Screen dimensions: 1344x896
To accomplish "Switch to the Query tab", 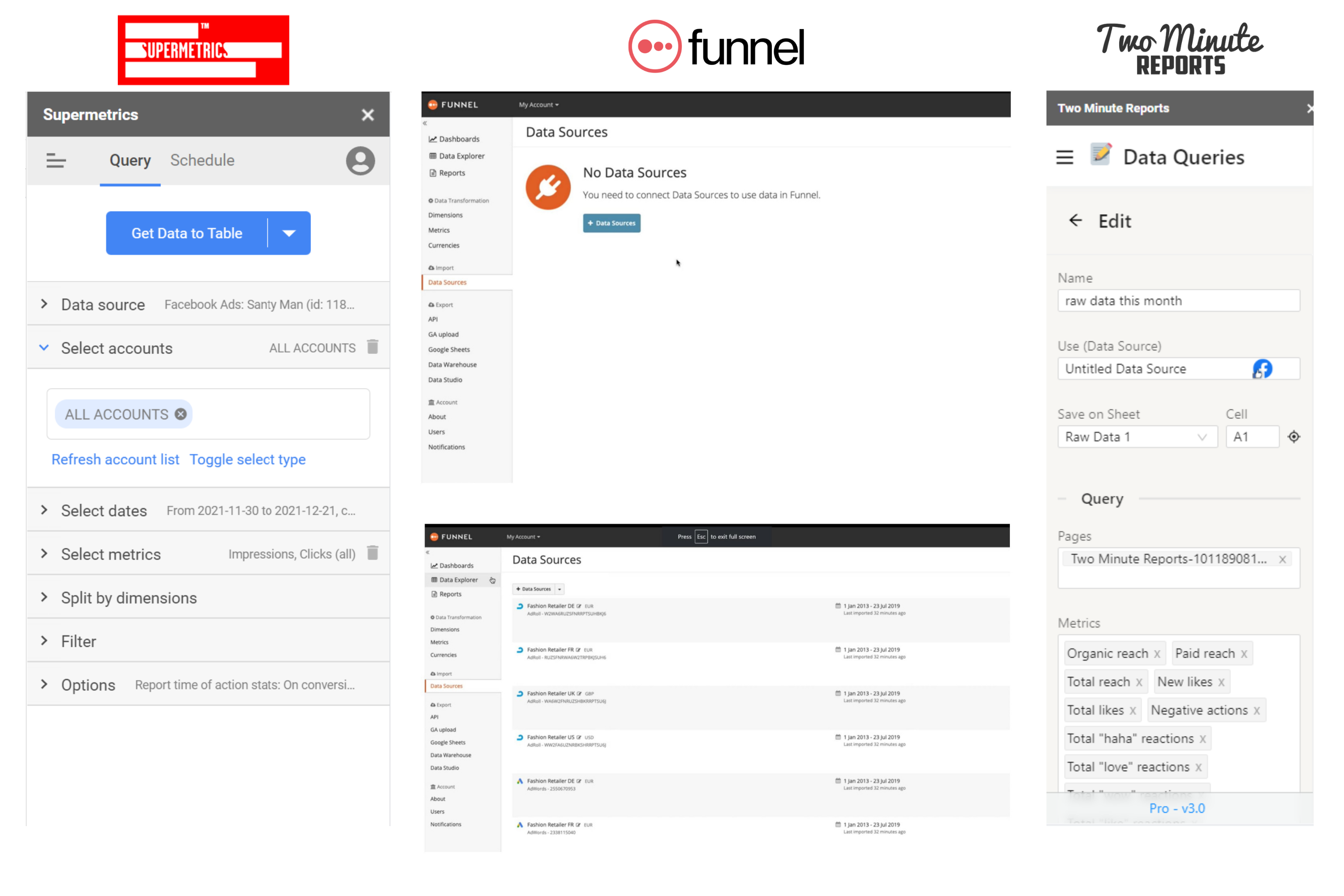I will pos(130,160).
